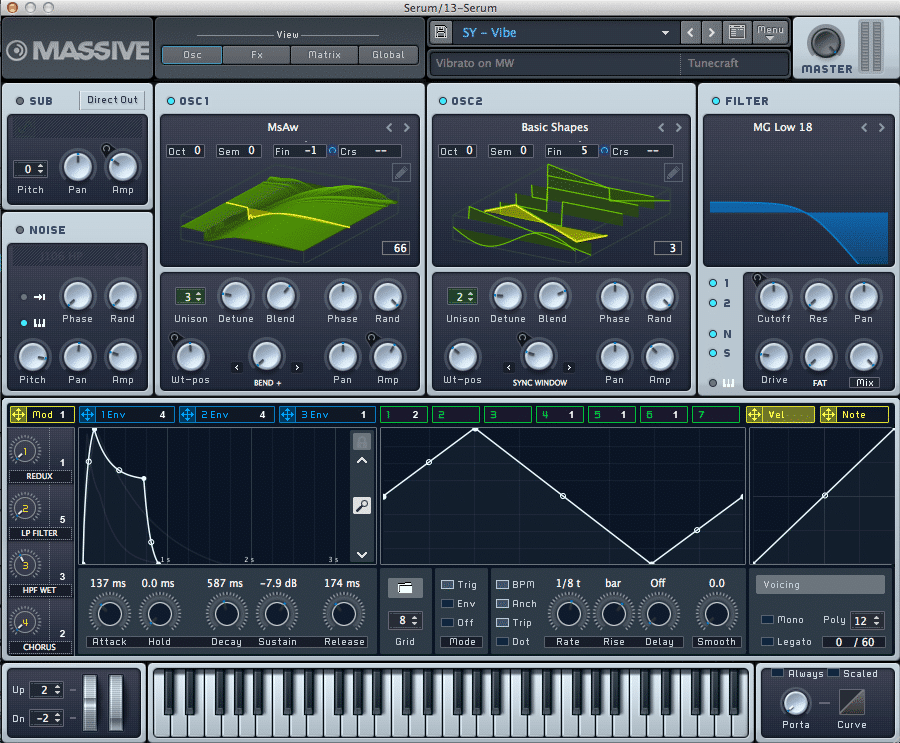Select next OSC1 wavetable arrow
The image size is (900, 743).
click(406, 127)
